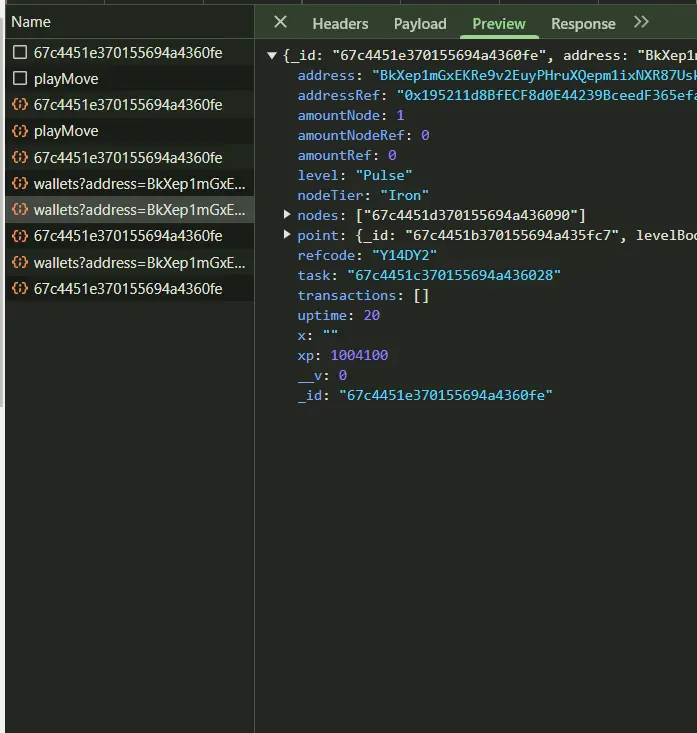Image resolution: width=697 pixels, height=733 pixels.
Task: Tick checkbox beside first playMove request
Action: point(20,79)
